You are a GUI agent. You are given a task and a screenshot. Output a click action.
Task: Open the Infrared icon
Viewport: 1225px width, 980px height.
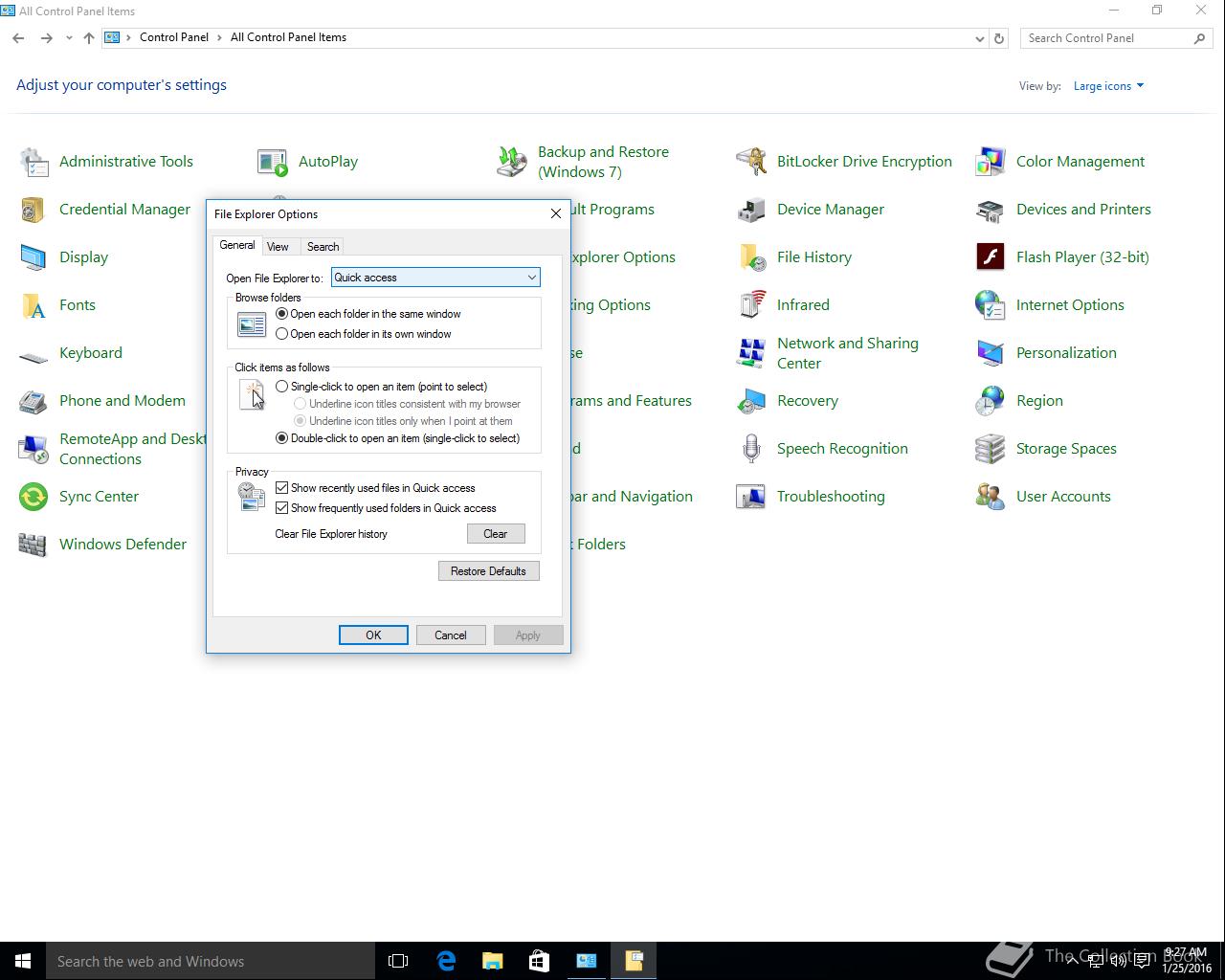pyautogui.click(x=751, y=305)
